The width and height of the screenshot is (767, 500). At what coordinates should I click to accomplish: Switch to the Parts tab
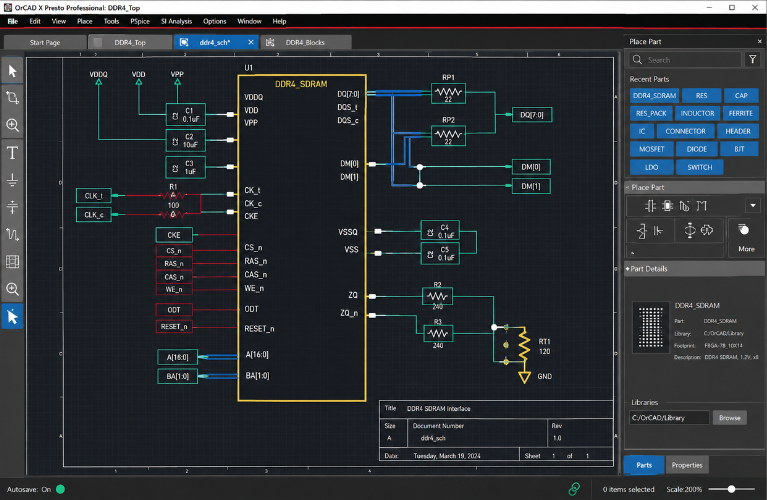(x=644, y=465)
